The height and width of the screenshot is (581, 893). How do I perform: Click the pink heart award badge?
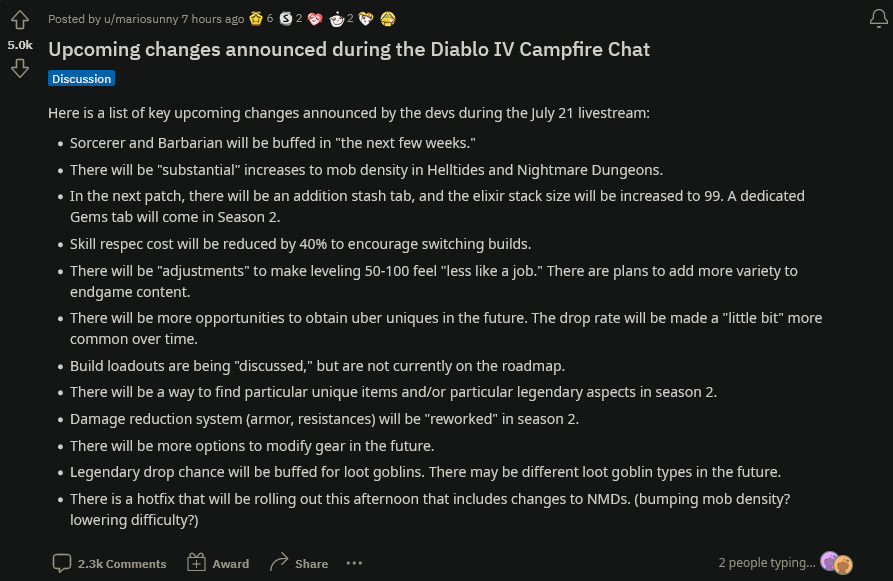pos(315,18)
